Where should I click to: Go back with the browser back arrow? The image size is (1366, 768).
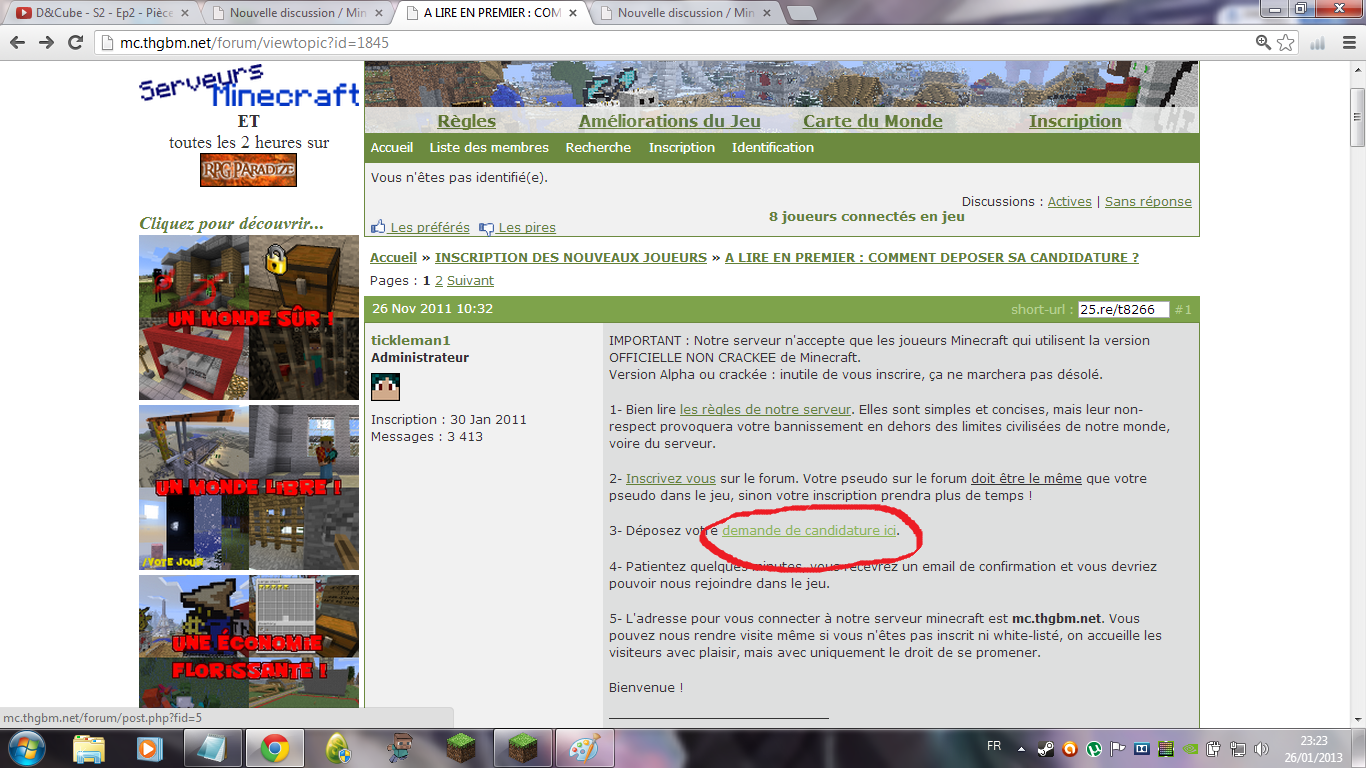[x=19, y=43]
